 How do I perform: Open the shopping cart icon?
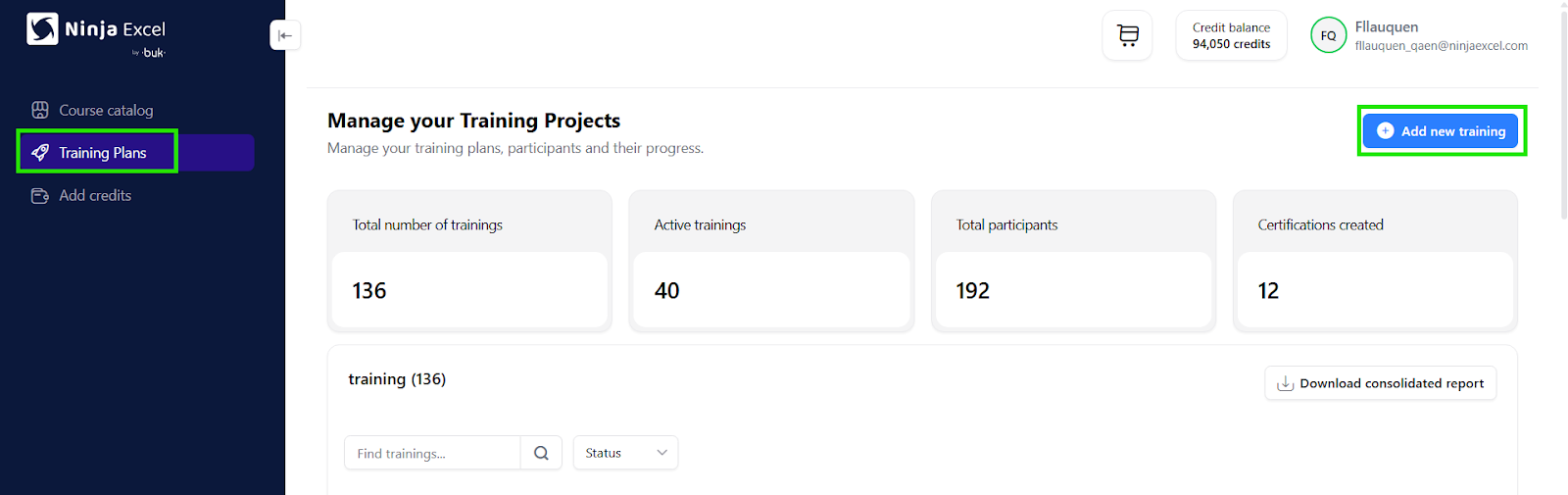point(1128,36)
